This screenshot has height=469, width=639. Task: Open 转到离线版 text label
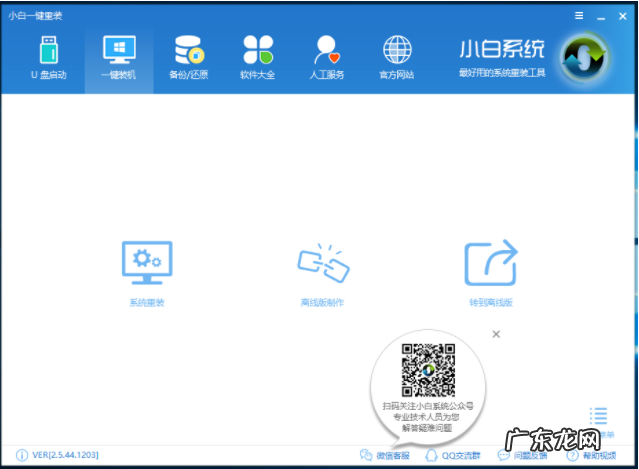[x=491, y=303]
